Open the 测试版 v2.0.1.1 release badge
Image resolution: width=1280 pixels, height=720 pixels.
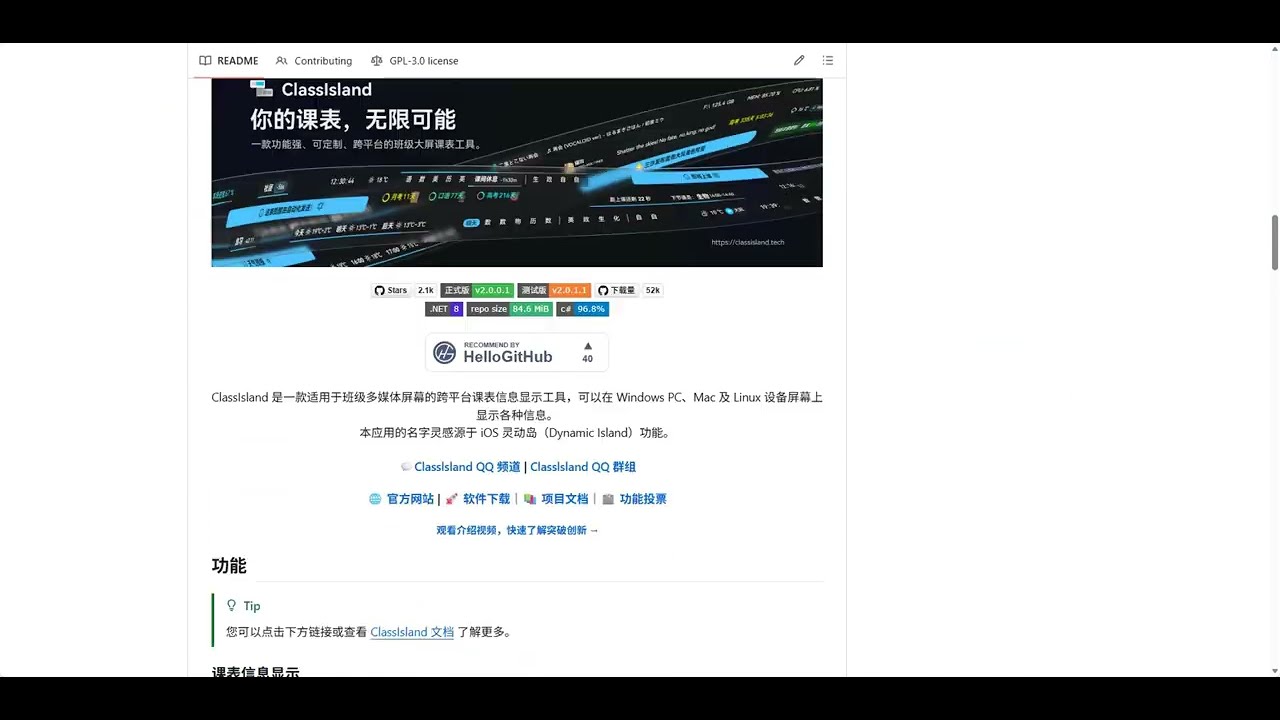[x=554, y=290]
